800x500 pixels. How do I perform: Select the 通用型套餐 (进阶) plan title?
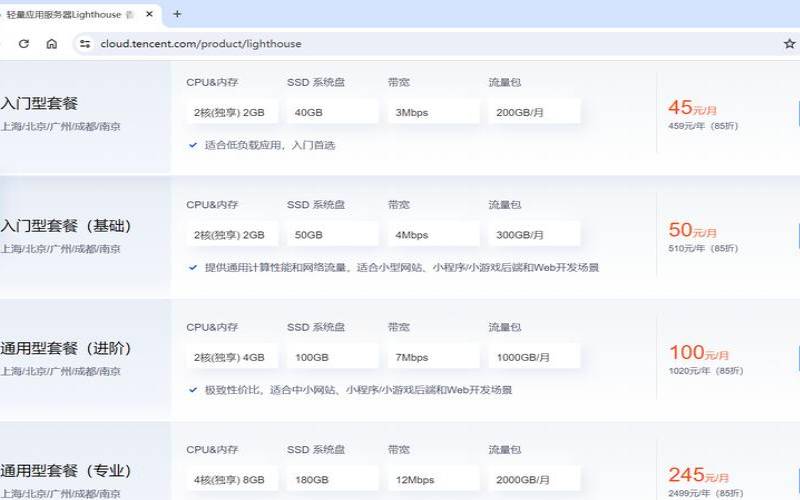pyautogui.click(x=66, y=348)
